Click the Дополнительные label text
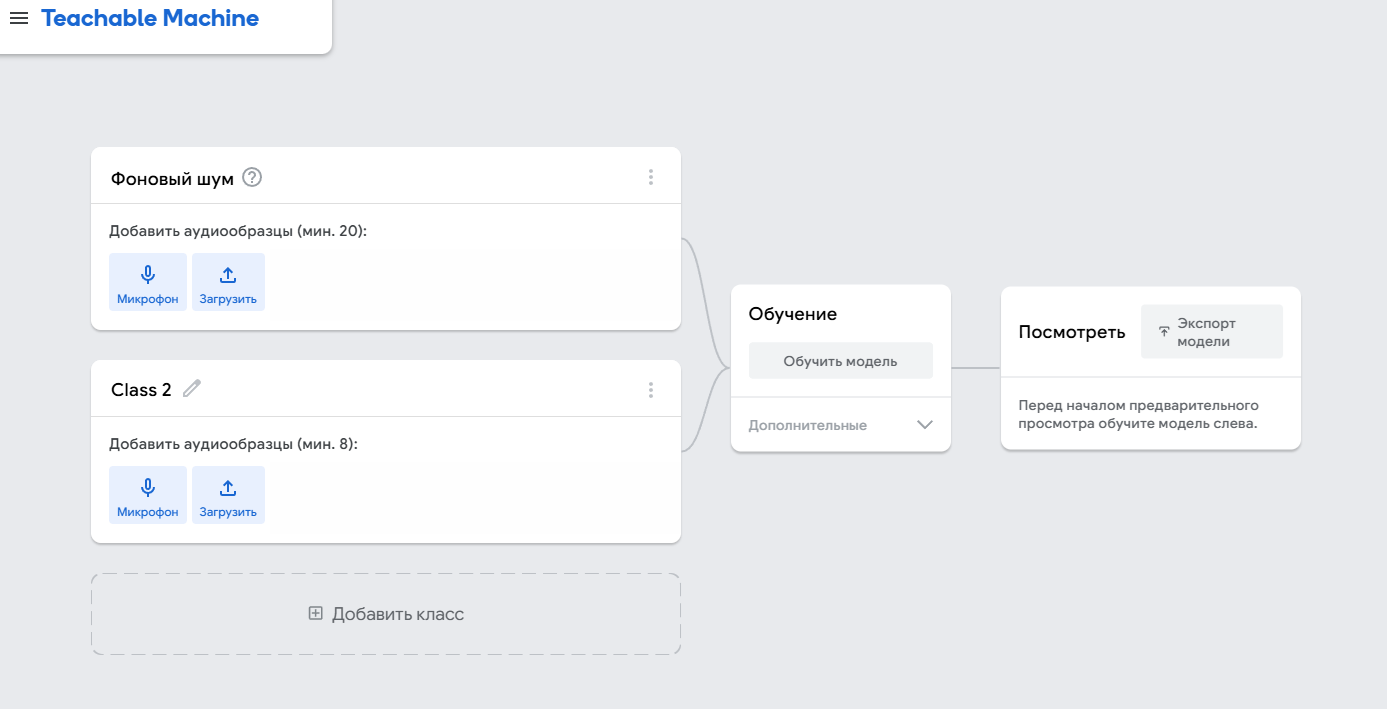The height and width of the screenshot is (709, 1387). 808,425
